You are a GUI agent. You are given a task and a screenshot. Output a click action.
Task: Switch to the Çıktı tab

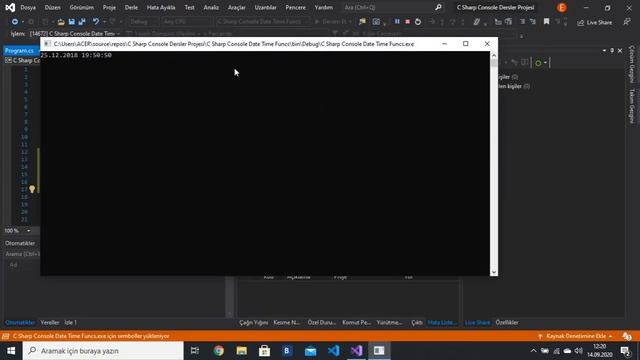coord(417,322)
